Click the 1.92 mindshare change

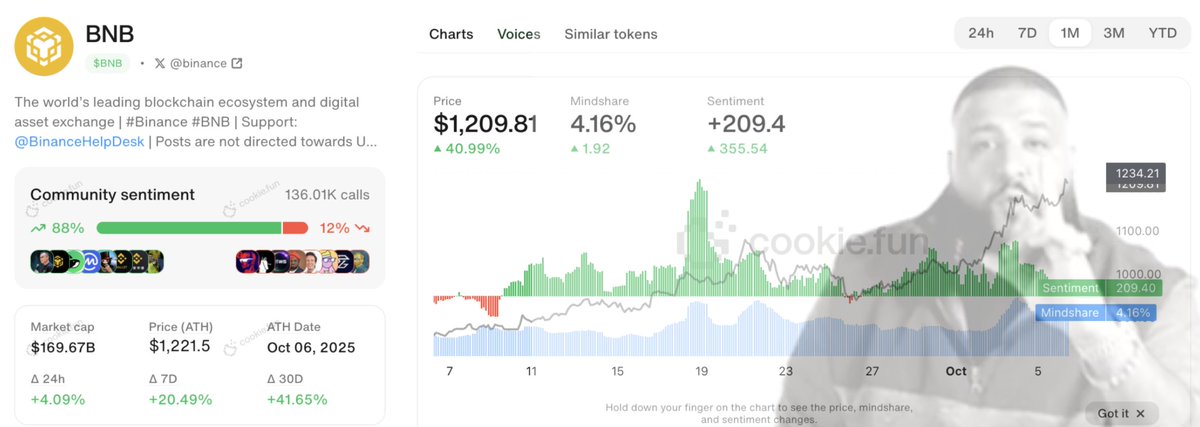pyautogui.click(x=591, y=149)
